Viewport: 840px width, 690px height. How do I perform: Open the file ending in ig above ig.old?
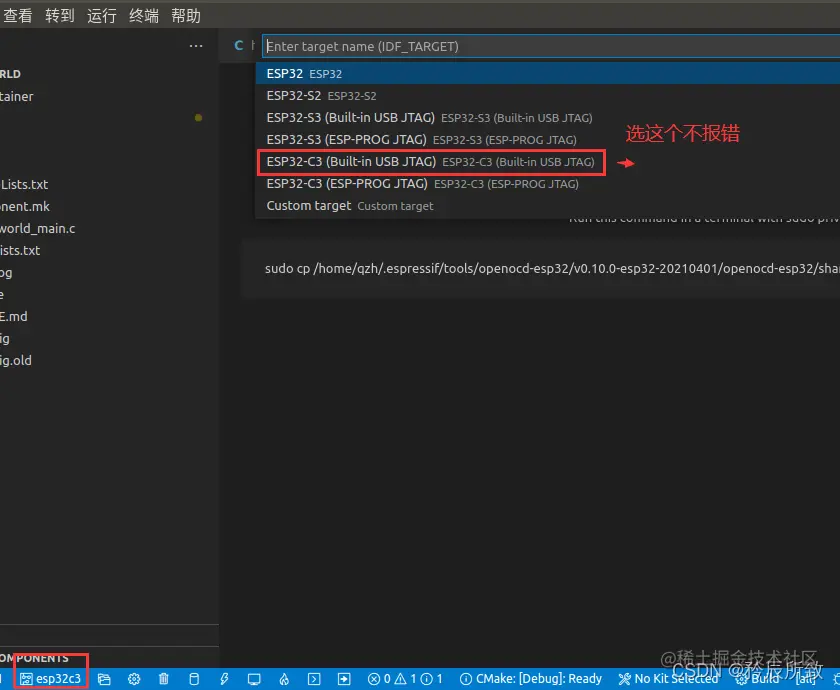coord(5,338)
